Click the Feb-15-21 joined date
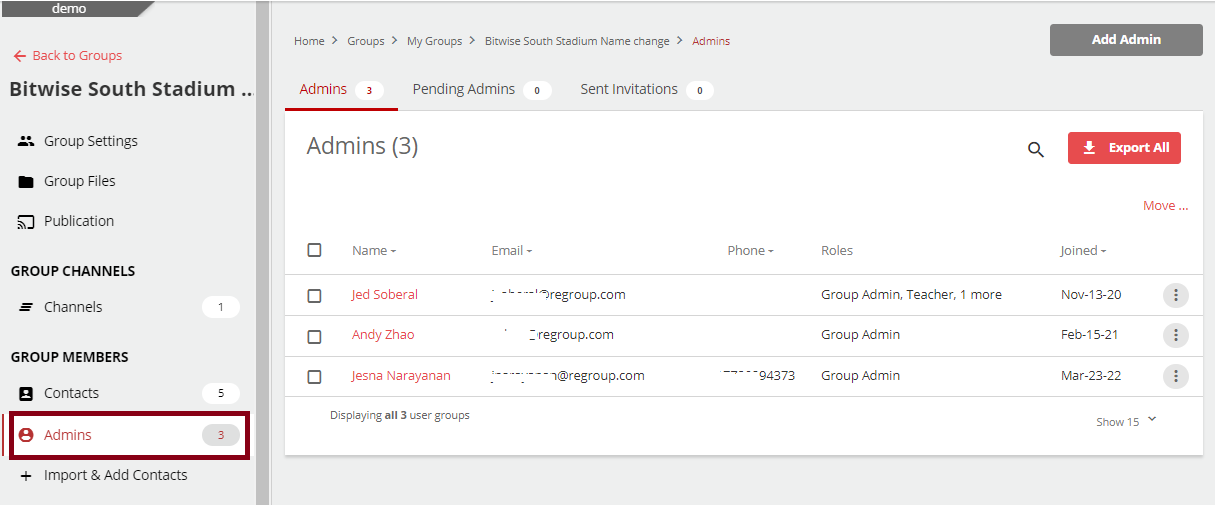1215x505 pixels. coord(1089,335)
